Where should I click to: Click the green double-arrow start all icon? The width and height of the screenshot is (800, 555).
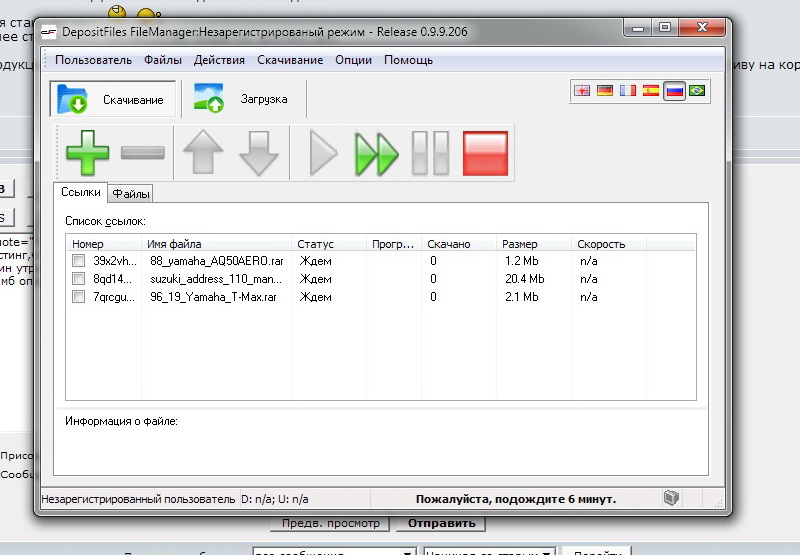(377, 153)
